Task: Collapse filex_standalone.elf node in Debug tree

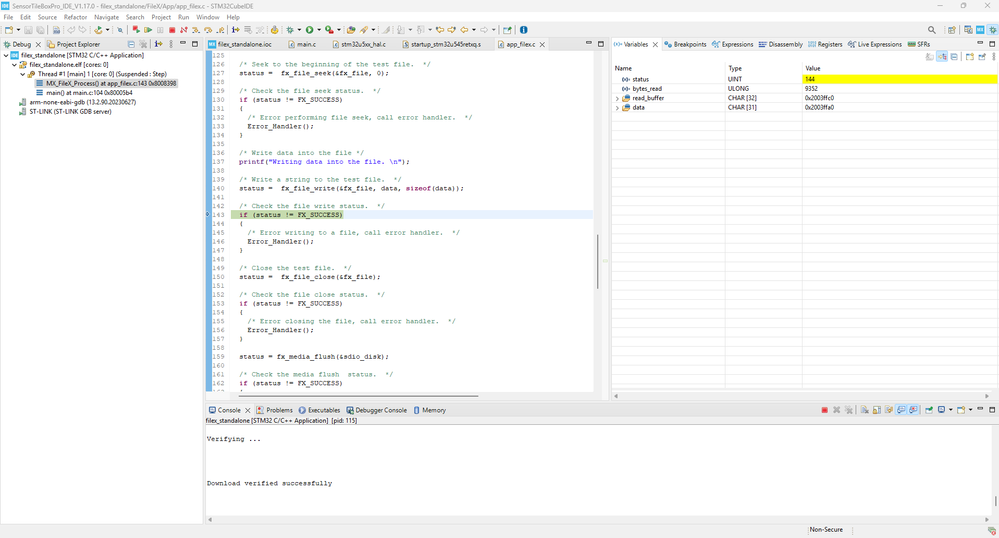Action: pos(15,64)
